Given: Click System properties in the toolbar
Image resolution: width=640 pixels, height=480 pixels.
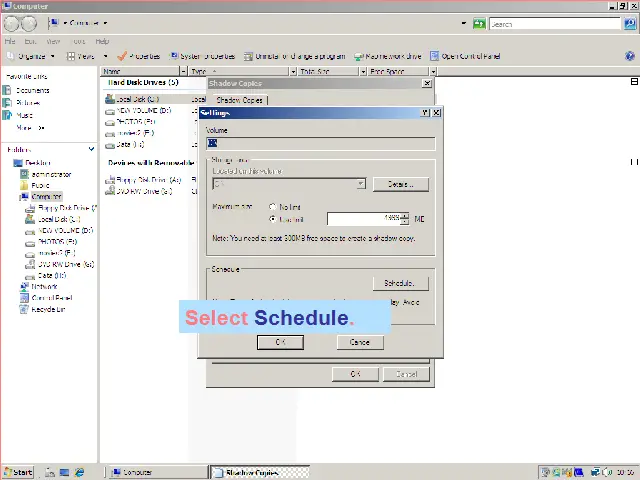Looking at the screenshot, I should point(203,56).
